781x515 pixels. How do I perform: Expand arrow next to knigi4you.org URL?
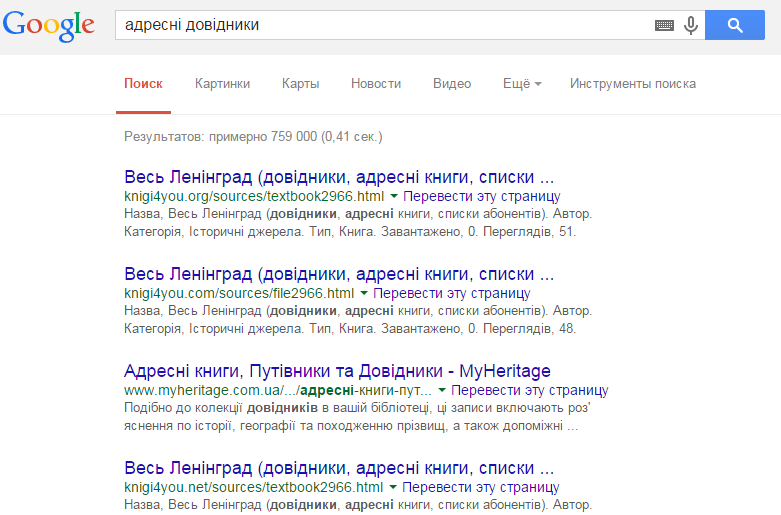coord(393,196)
